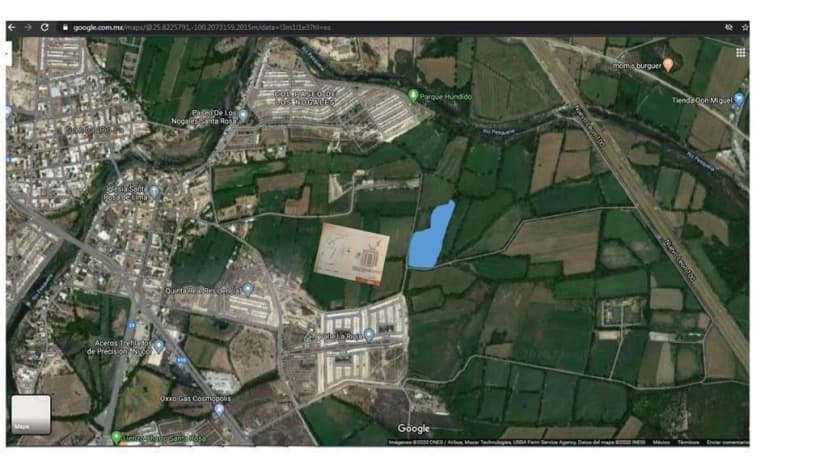Open the Google apps grid
This screenshot has width=828, height=466.
click(740, 52)
